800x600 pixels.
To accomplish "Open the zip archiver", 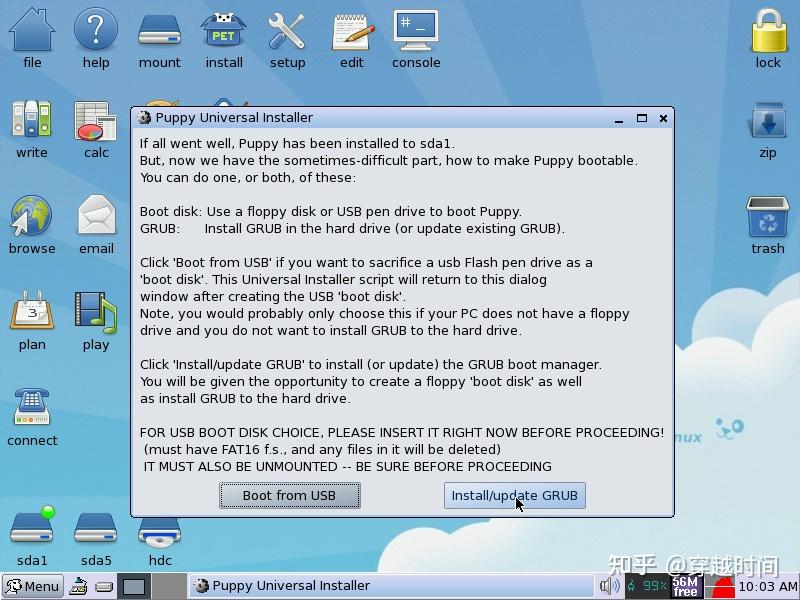I will tap(767, 120).
